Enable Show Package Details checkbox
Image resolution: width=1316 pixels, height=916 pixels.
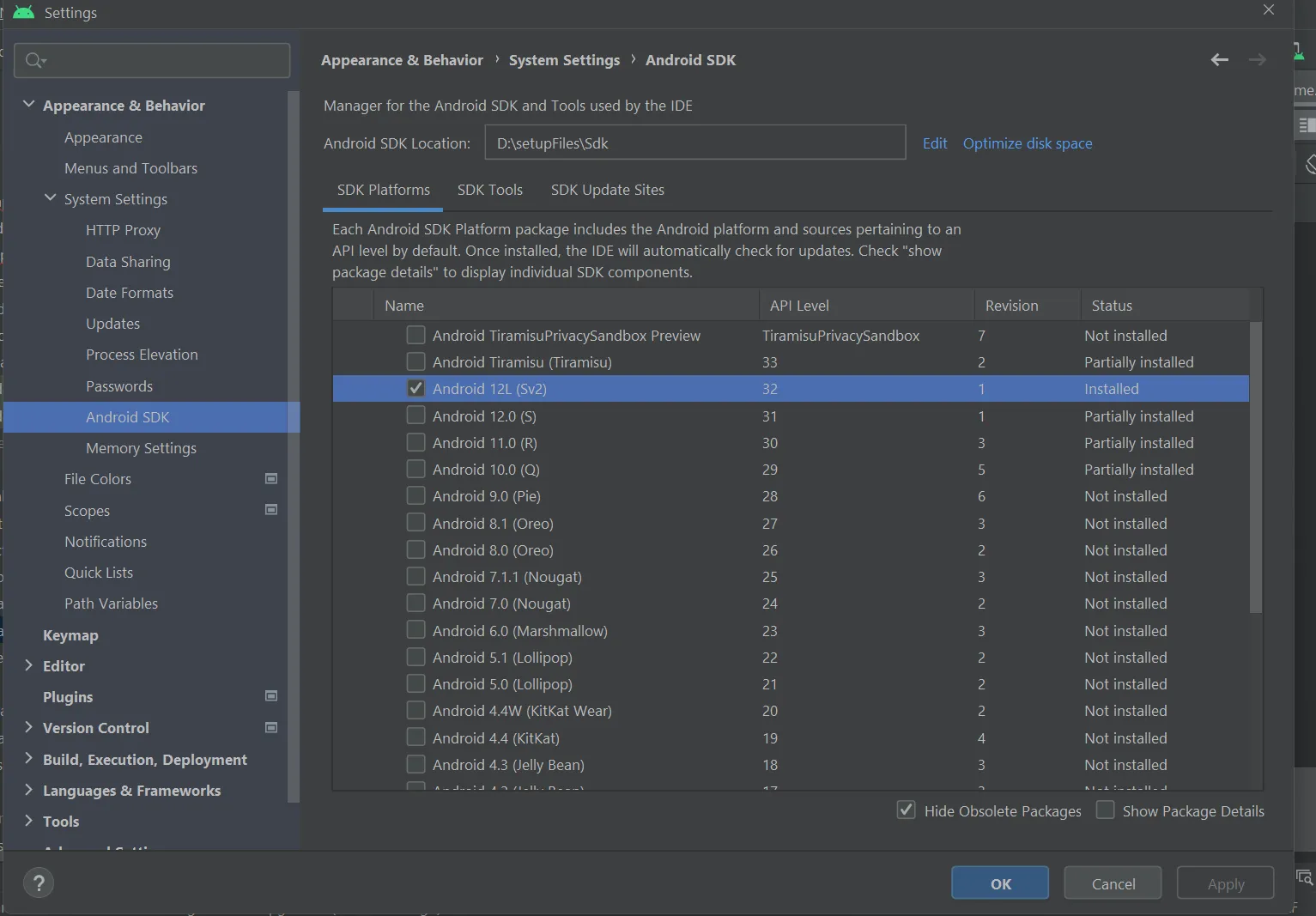point(1106,810)
